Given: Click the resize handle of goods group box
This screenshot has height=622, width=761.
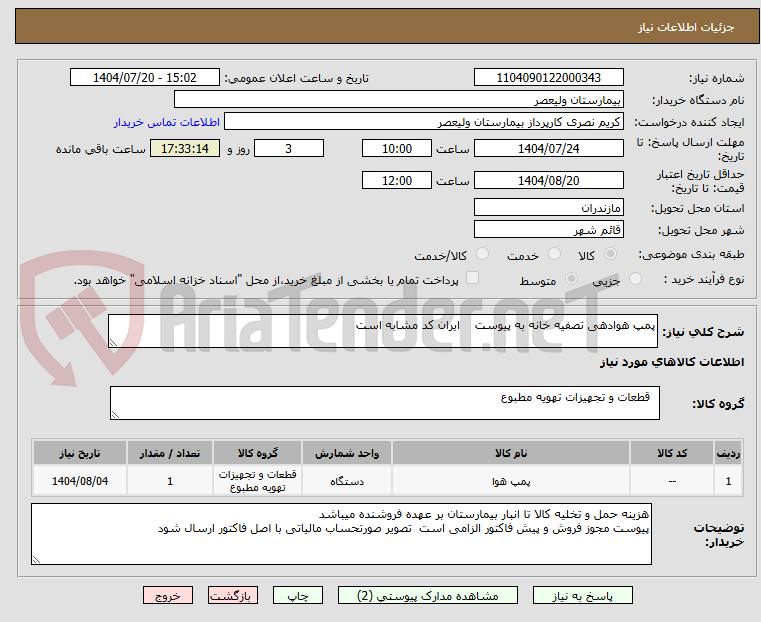Looking at the screenshot, I should 115,414.
